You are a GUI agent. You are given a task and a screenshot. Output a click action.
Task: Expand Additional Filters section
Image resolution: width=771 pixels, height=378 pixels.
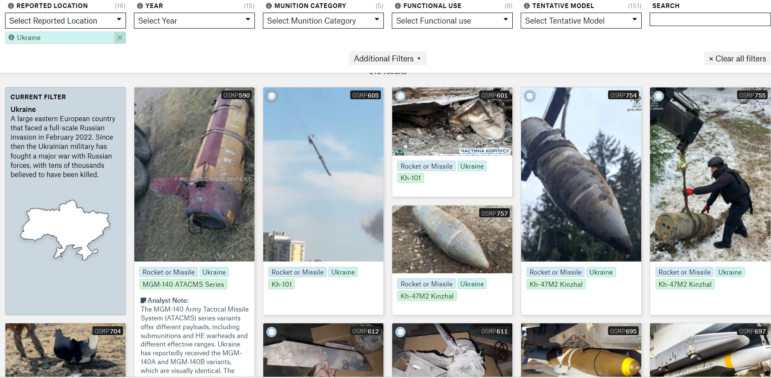387,58
